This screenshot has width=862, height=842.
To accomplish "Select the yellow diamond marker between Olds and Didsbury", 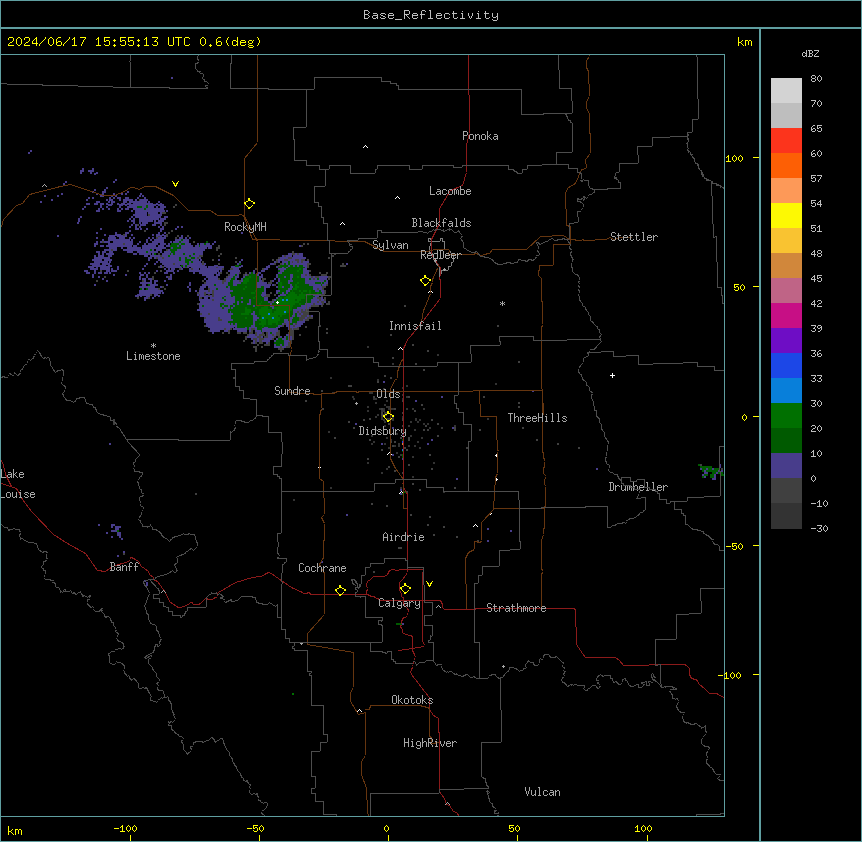I will tap(388, 417).
